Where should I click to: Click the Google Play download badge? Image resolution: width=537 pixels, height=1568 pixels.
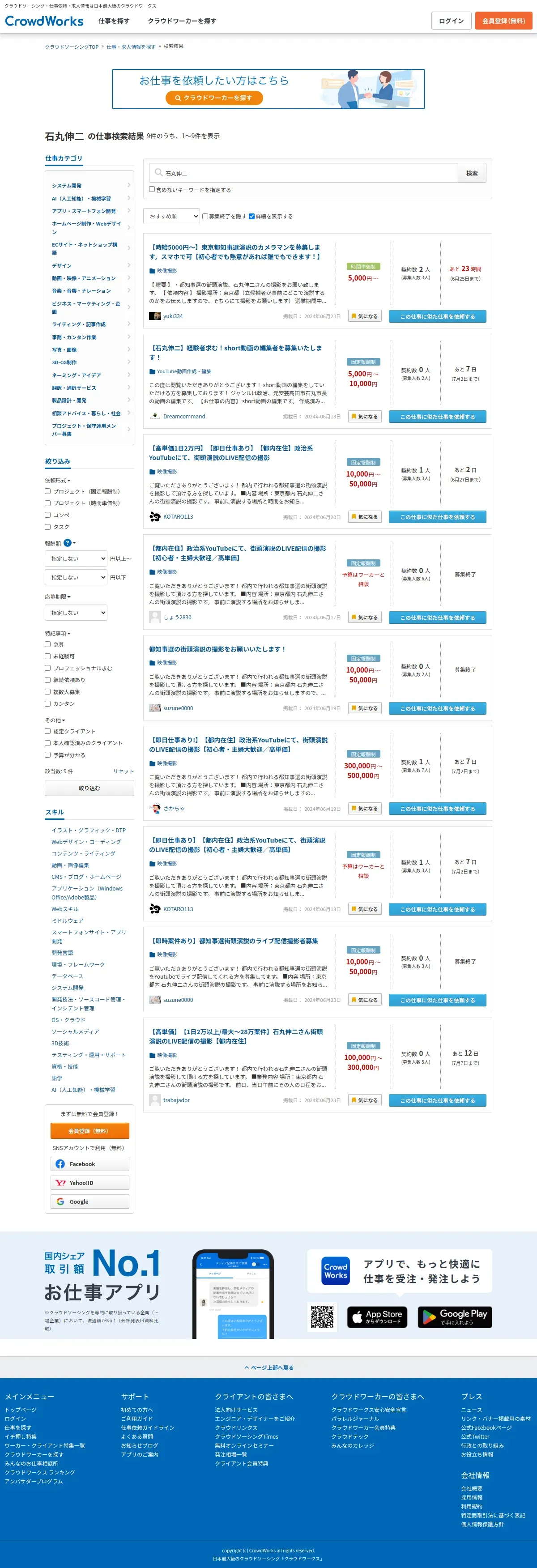(x=455, y=1317)
